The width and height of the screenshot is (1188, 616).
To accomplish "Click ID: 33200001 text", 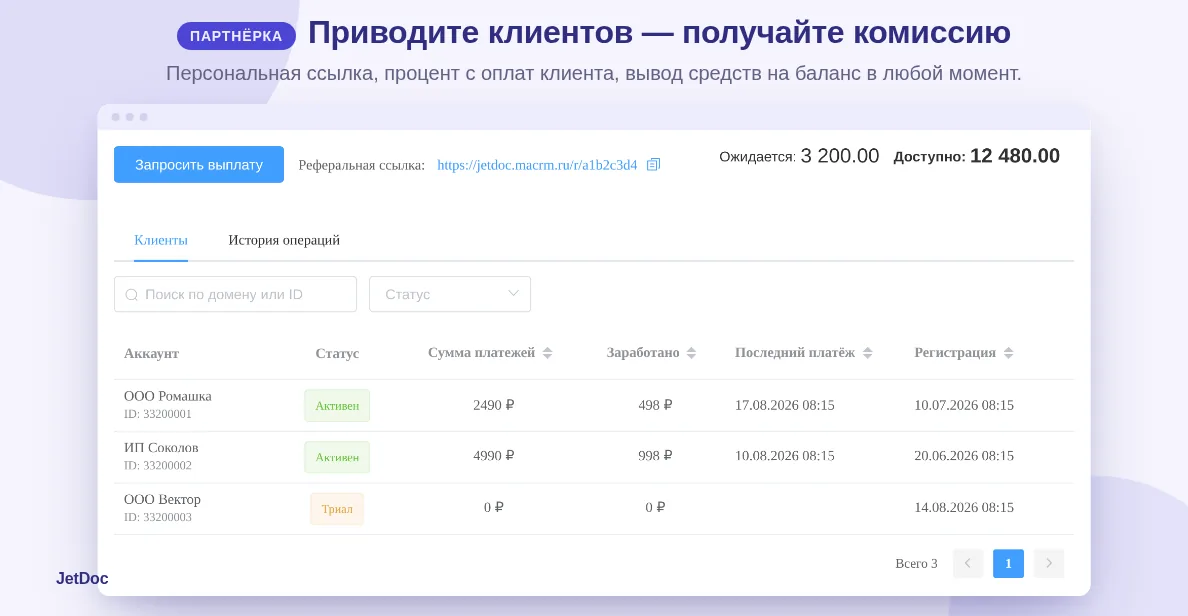I will [158, 414].
